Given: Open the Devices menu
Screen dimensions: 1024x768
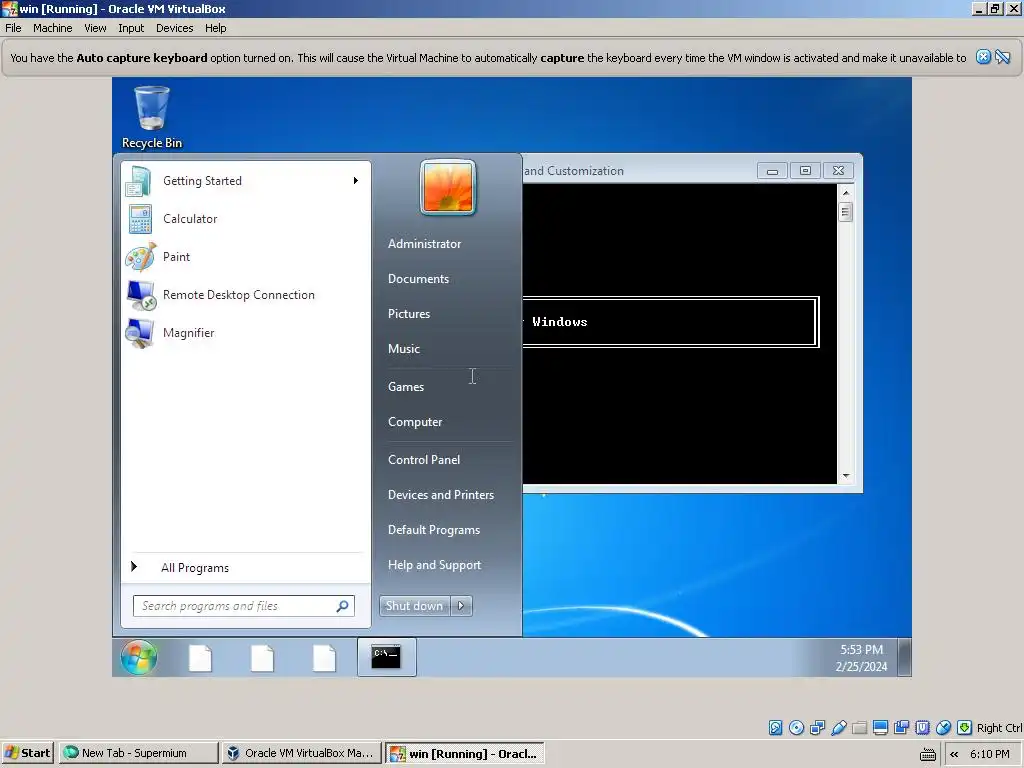Looking at the screenshot, I should (x=174, y=28).
